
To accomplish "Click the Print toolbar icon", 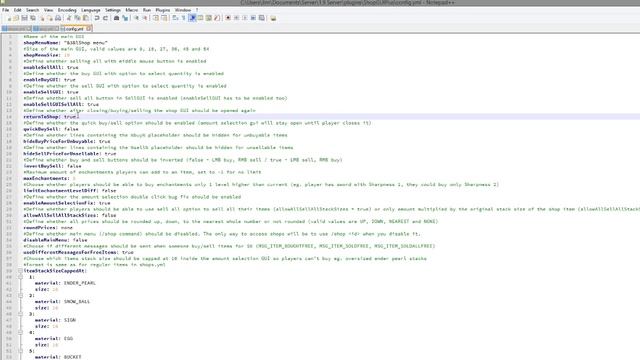I will pyautogui.click(x=58, y=18).
